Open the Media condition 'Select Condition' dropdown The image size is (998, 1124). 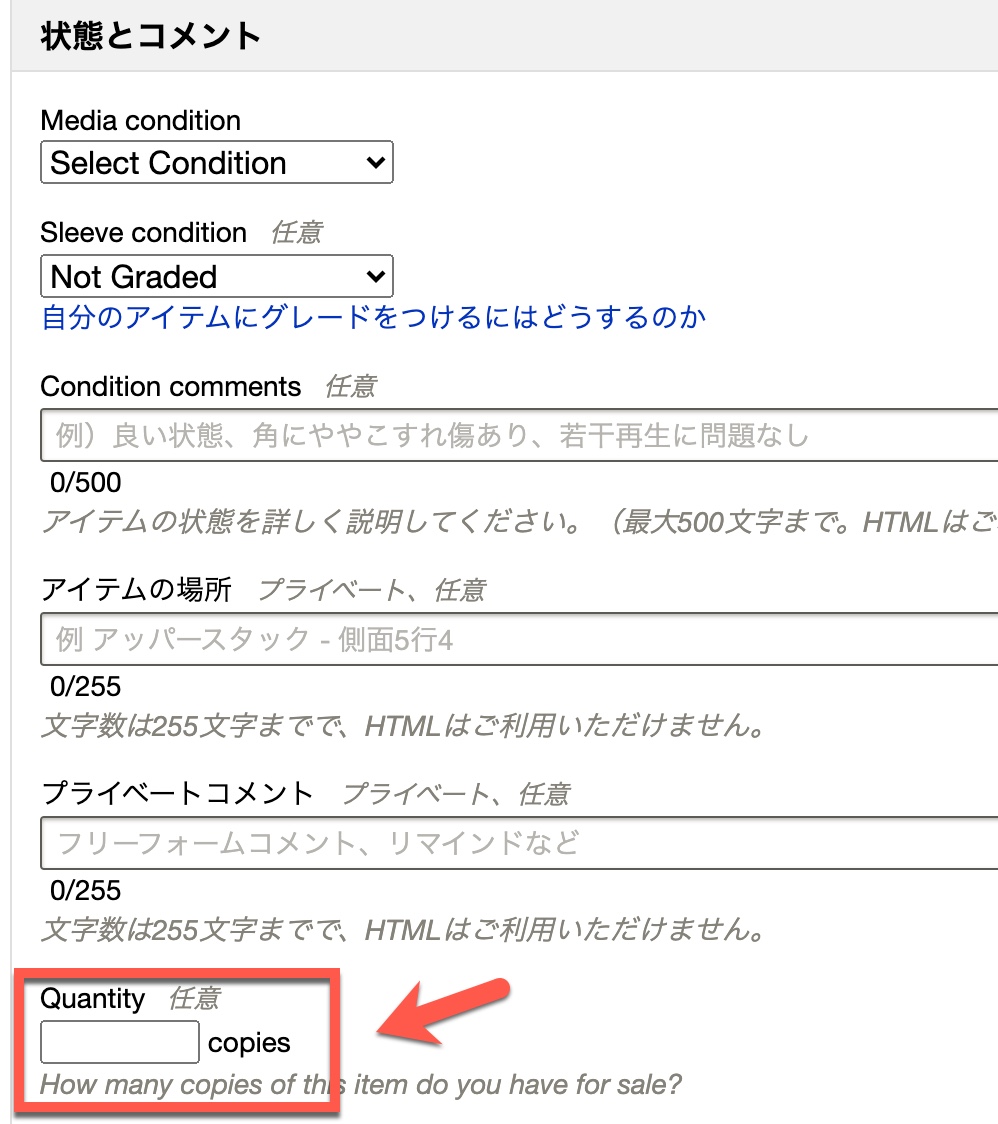click(x=216, y=163)
